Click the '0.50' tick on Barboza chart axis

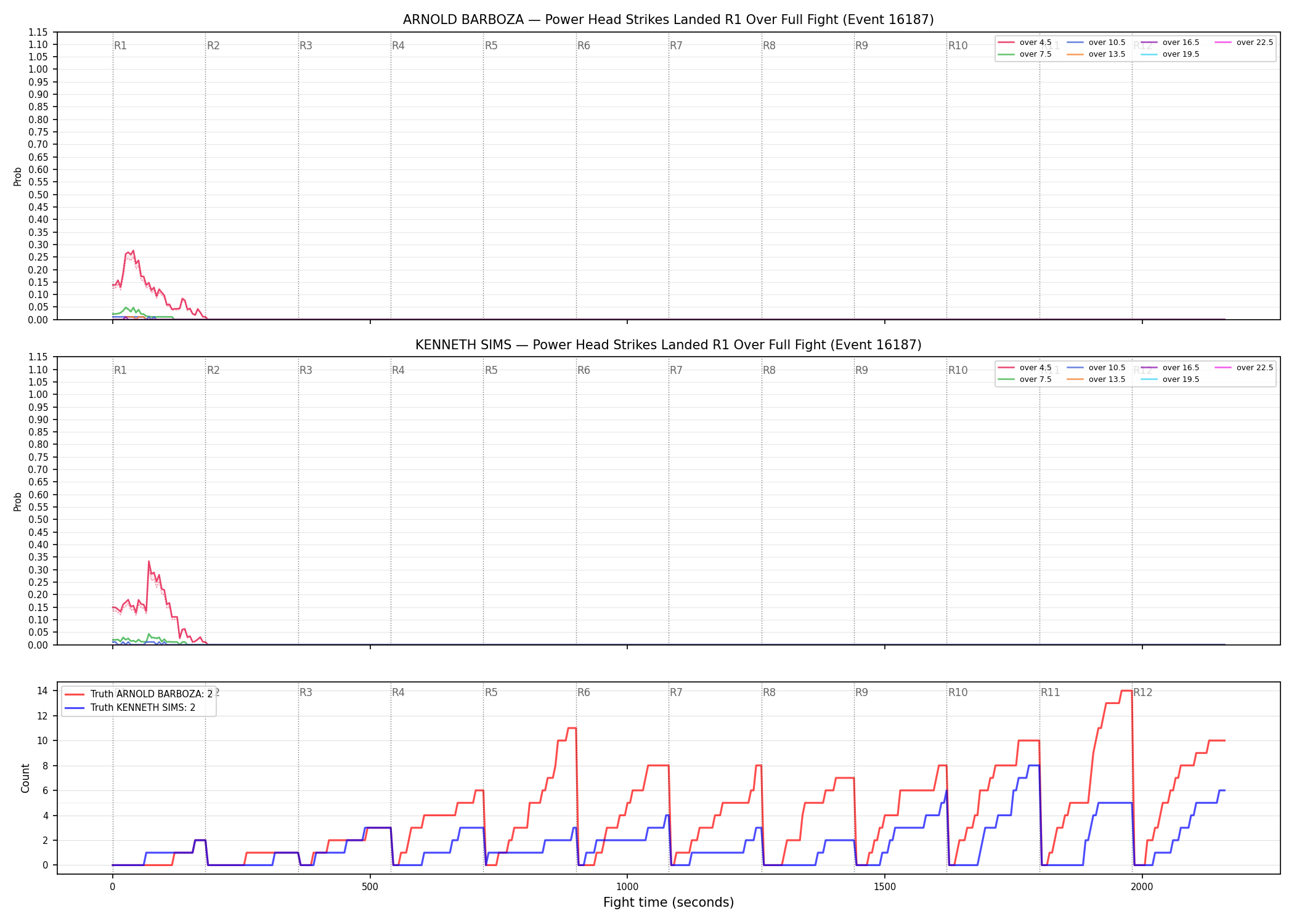coord(38,195)
